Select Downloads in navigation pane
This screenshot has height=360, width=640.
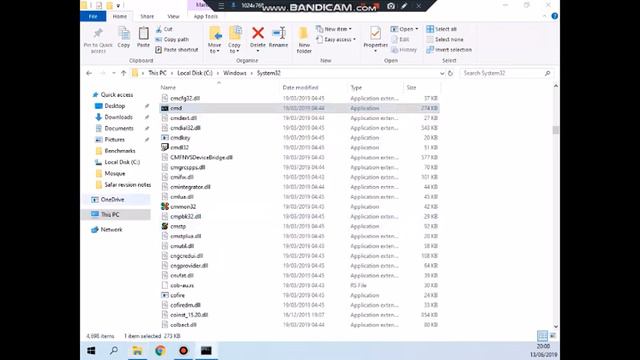[x=118, y=117]
